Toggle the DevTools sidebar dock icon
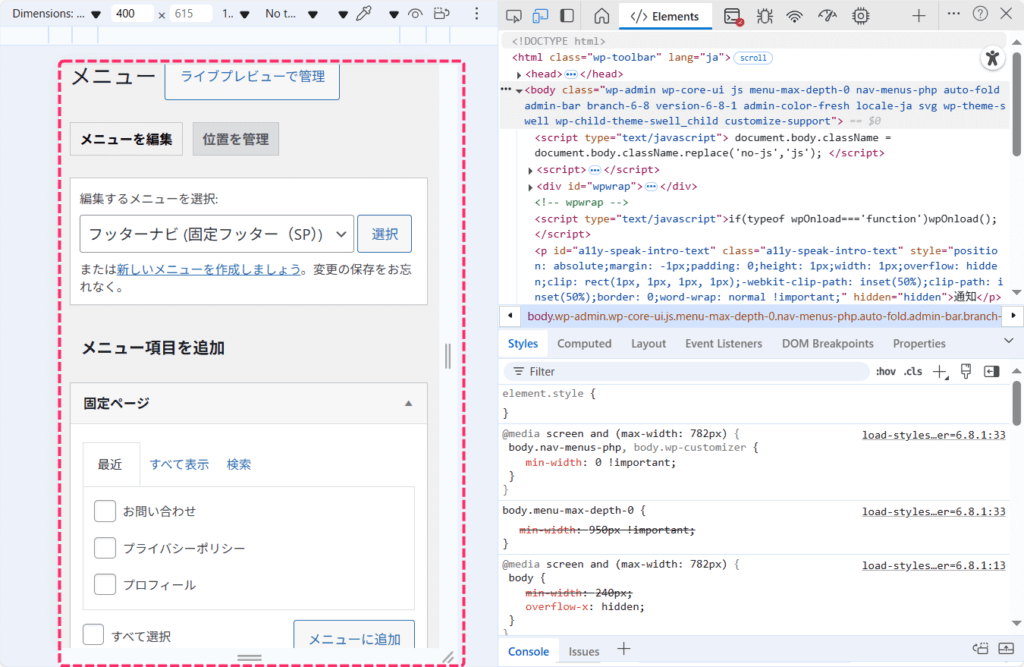This screenshot has width=1024, height=667. click(x=567, y=16)
